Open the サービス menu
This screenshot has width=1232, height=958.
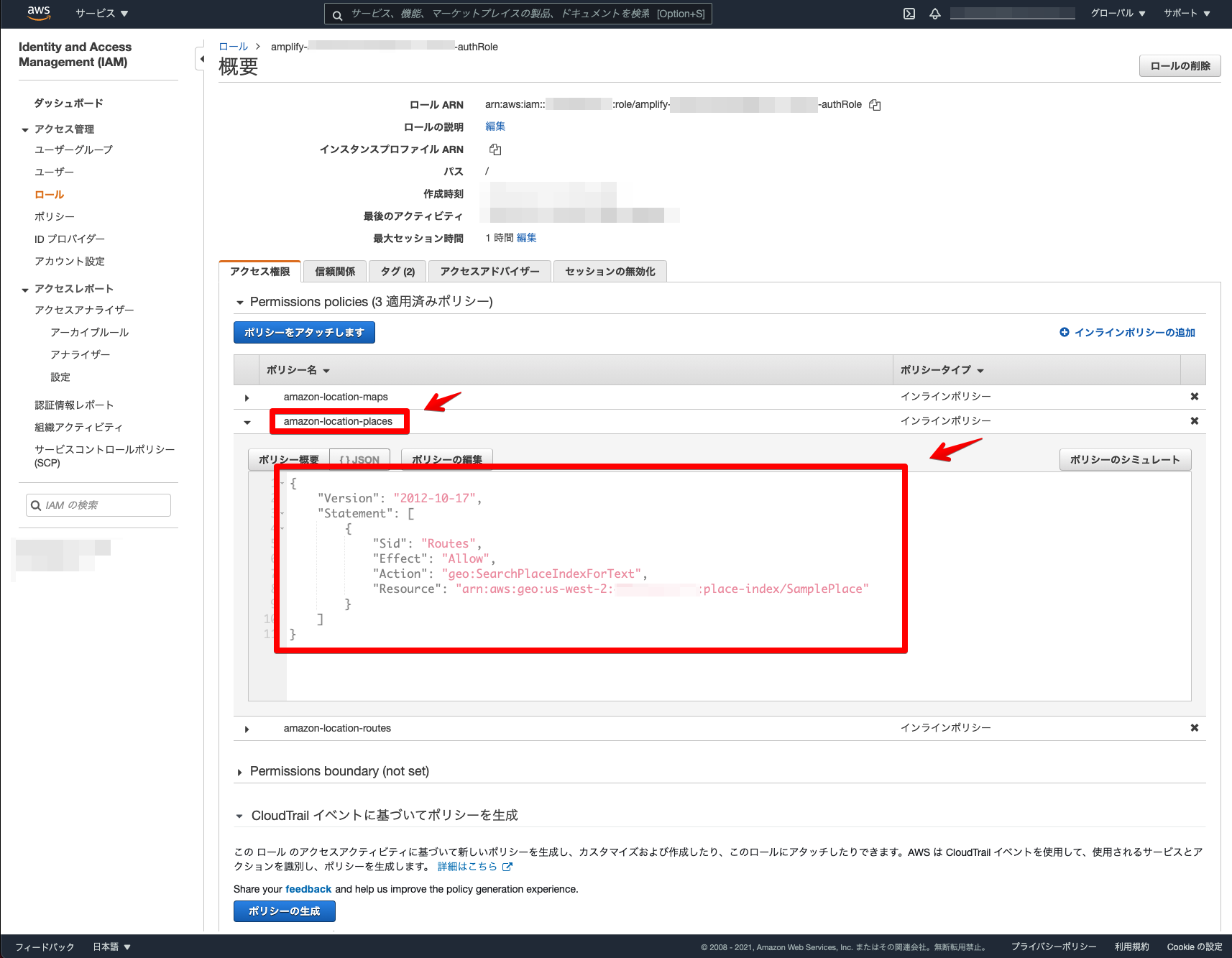click(101, 13)
